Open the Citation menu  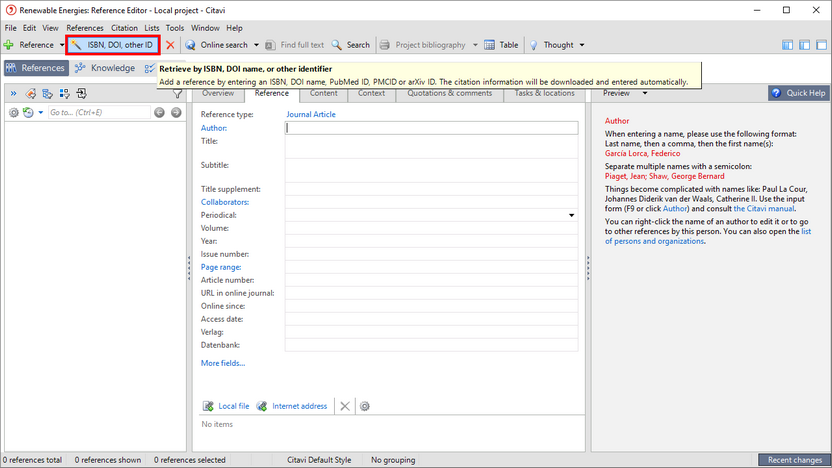pos(124,28)
